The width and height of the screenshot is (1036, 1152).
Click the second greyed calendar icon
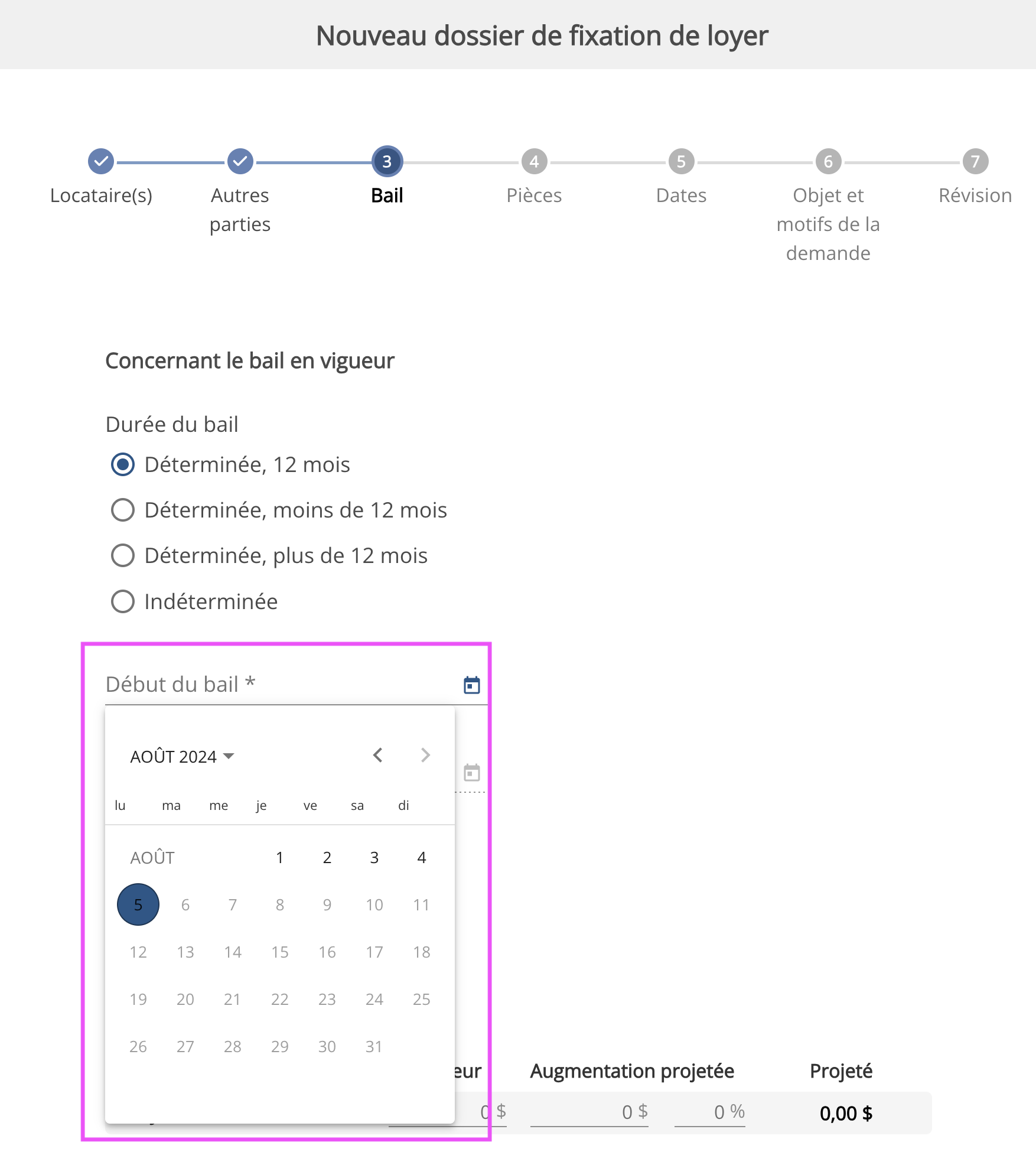[x=471, y=773]
